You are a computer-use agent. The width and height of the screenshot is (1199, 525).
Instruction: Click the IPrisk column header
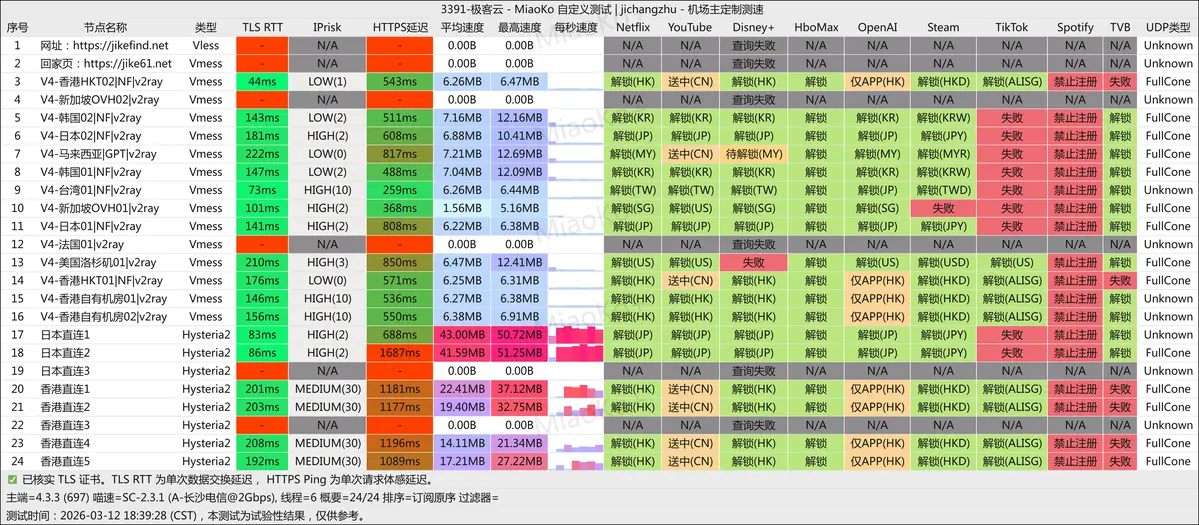tap(327, 28)
